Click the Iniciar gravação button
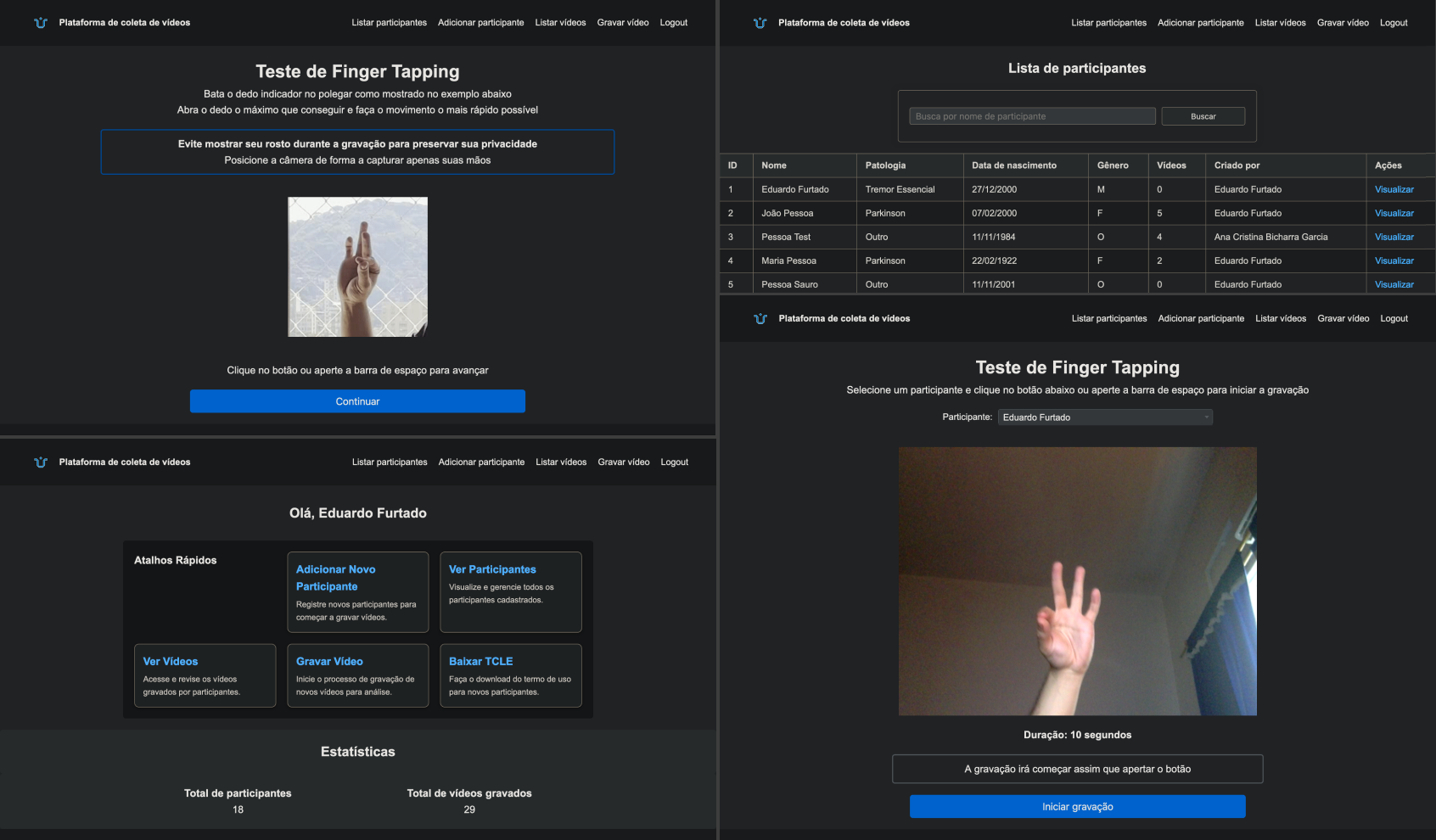Viewport: 1436px width, 840px height. pos(1078,807)
